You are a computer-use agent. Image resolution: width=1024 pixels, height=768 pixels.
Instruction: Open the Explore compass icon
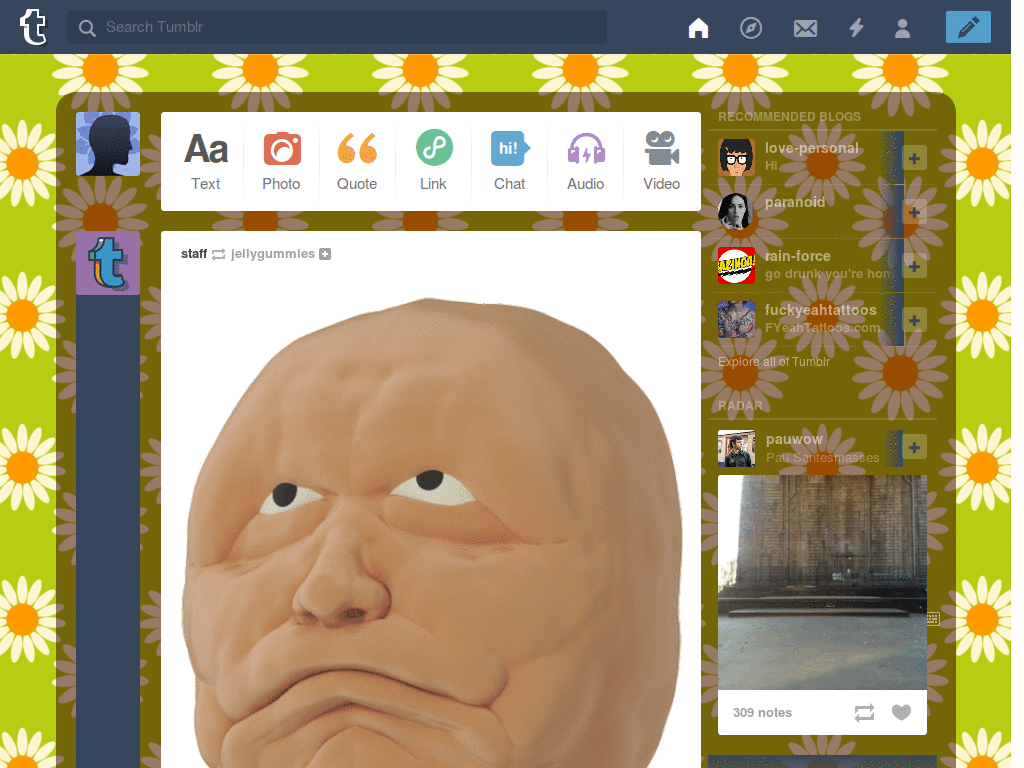click(x=751, y=27)
